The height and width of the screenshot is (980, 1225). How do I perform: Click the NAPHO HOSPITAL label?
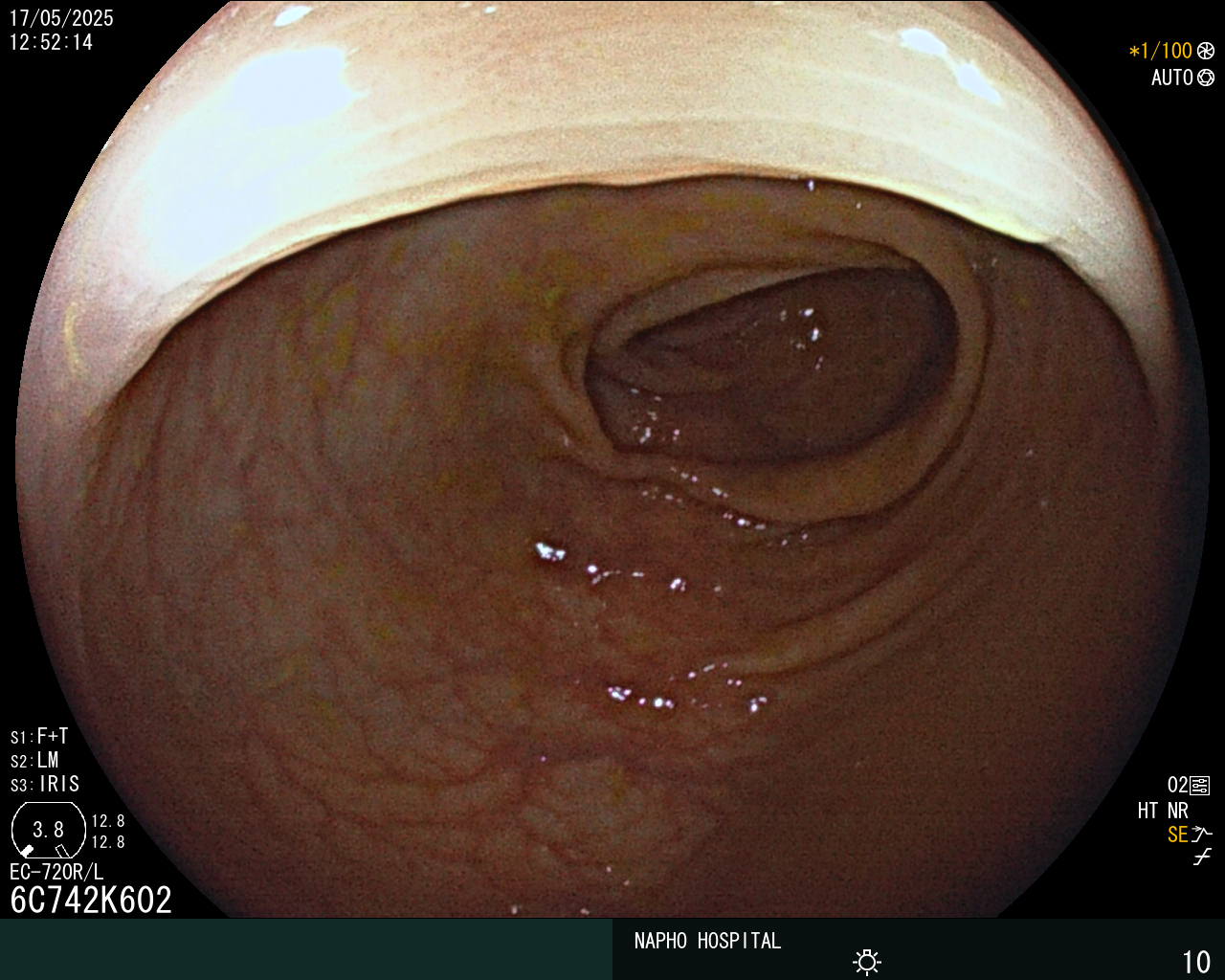pos(707,941)
